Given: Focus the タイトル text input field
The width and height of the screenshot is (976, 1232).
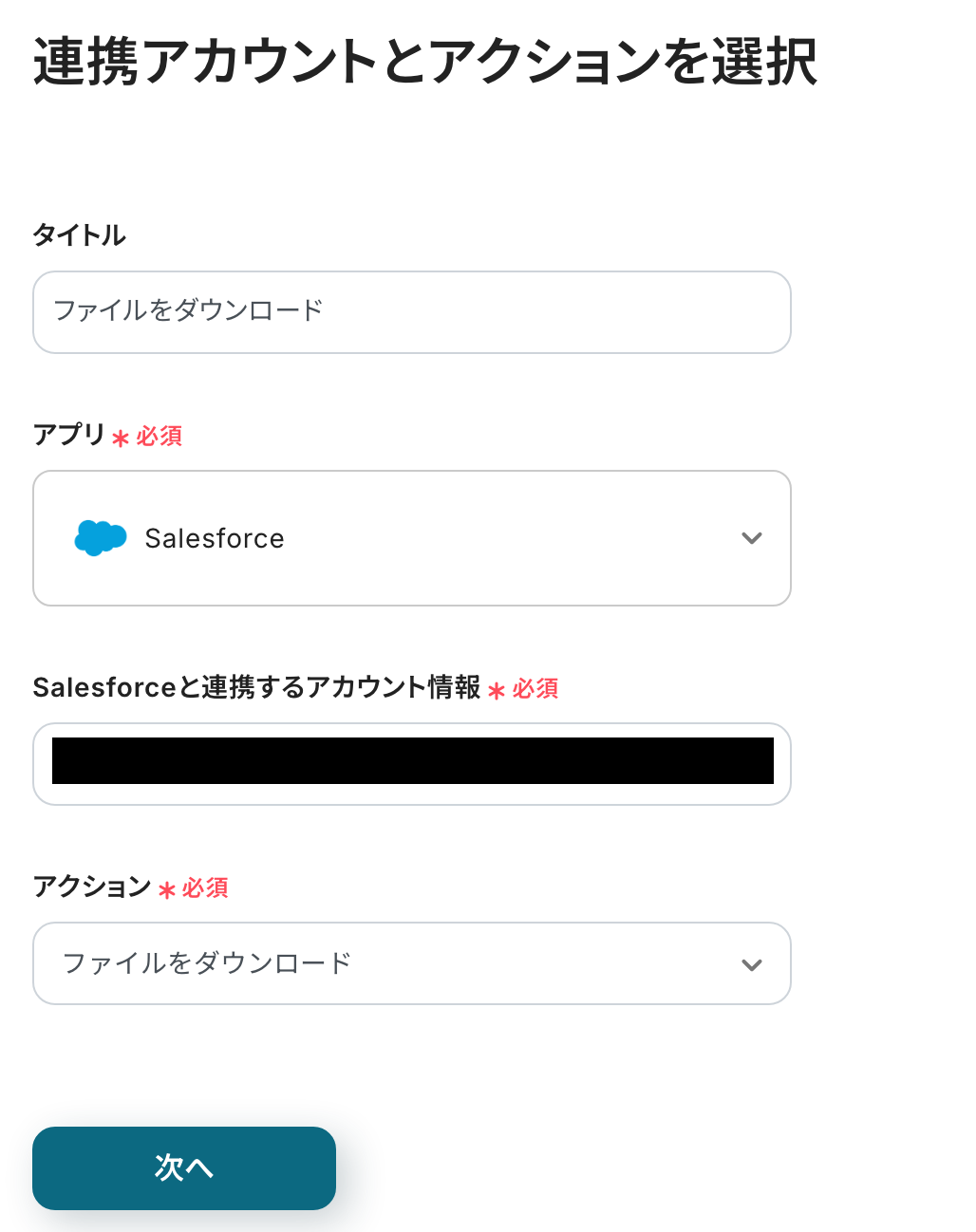Looking at the screenshot, I should tap(411, 312).
